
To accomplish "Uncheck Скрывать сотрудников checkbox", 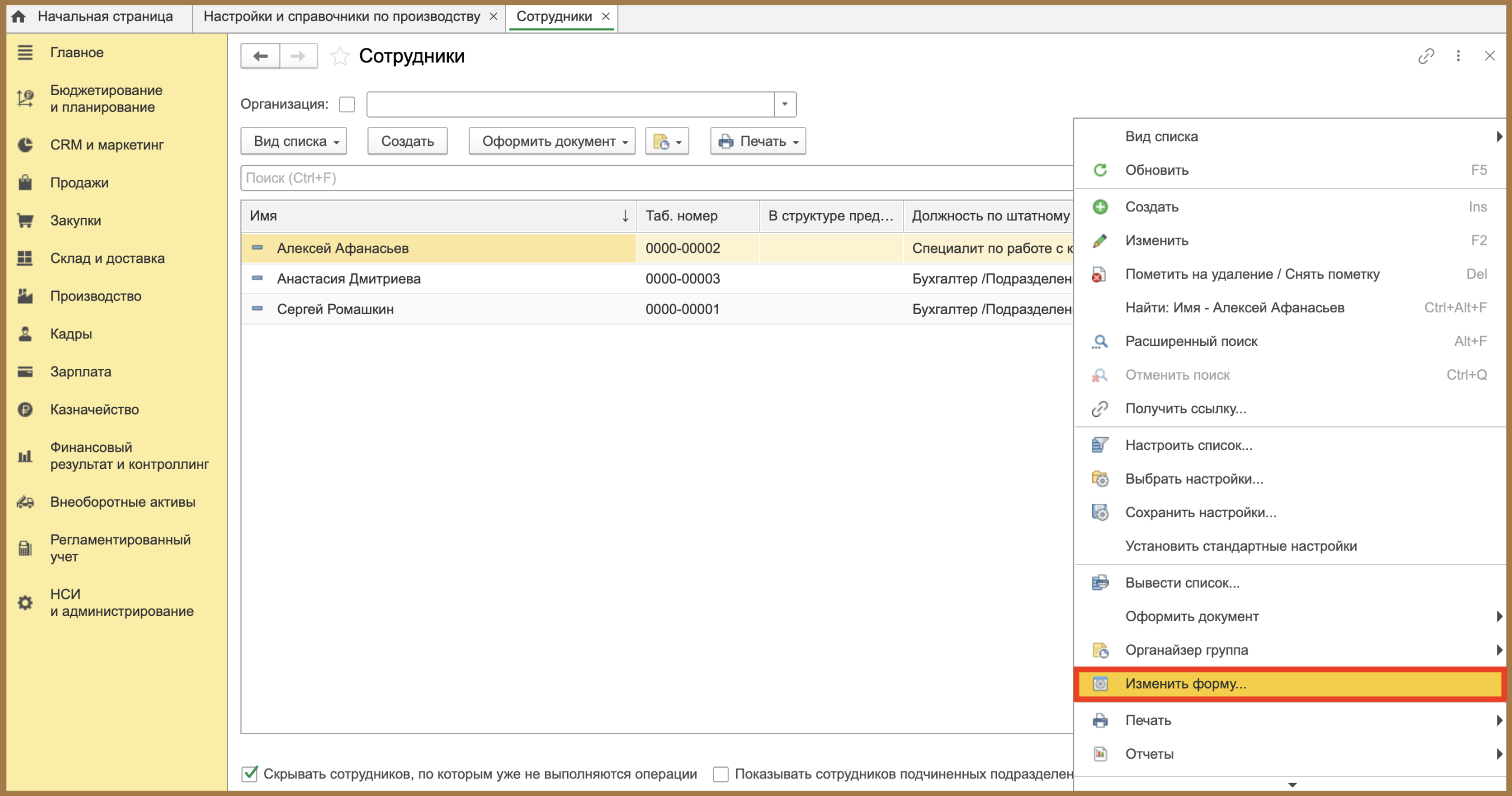I will pos(250,774).
